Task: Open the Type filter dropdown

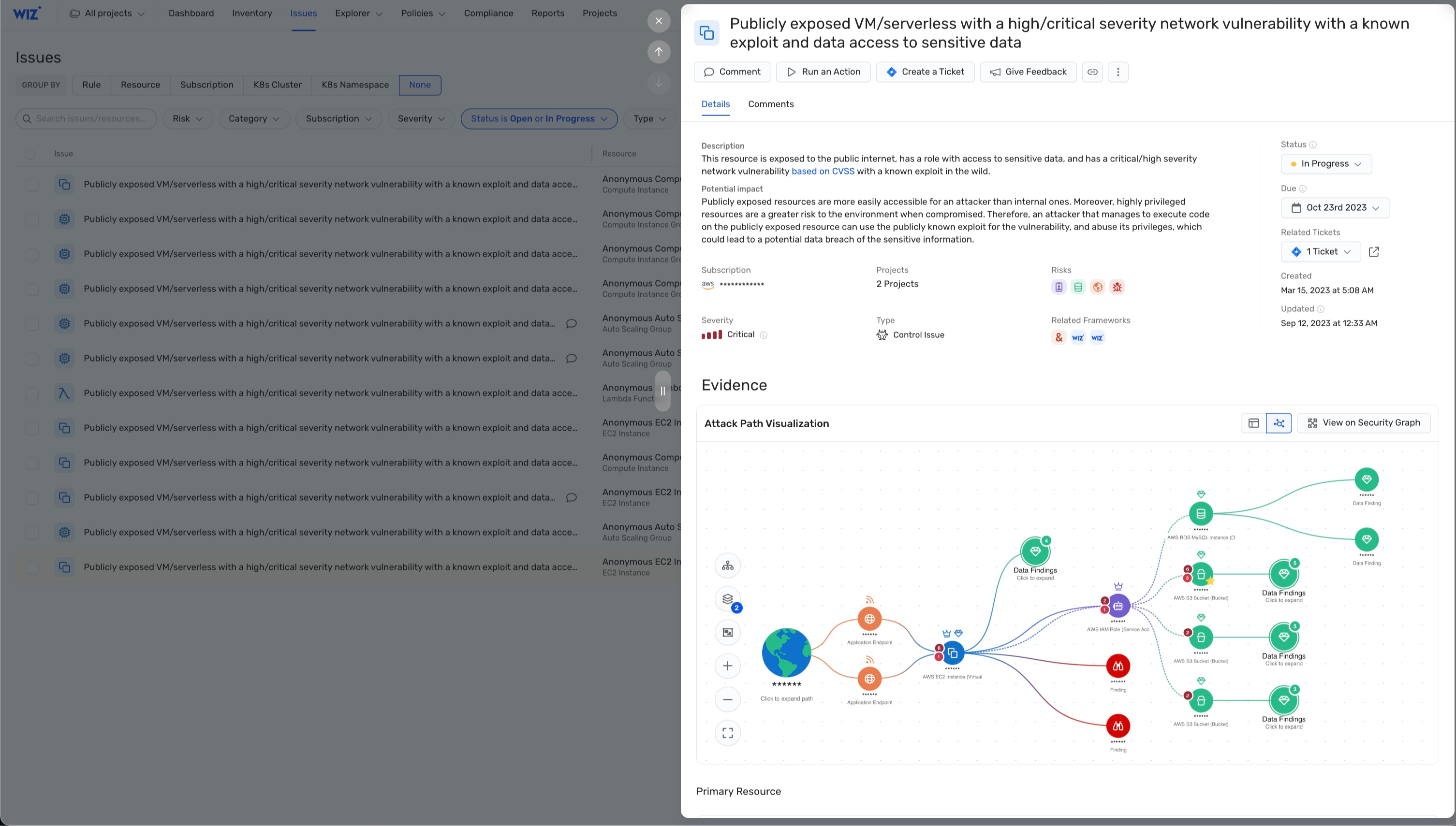Action: [x=650, y=119]
